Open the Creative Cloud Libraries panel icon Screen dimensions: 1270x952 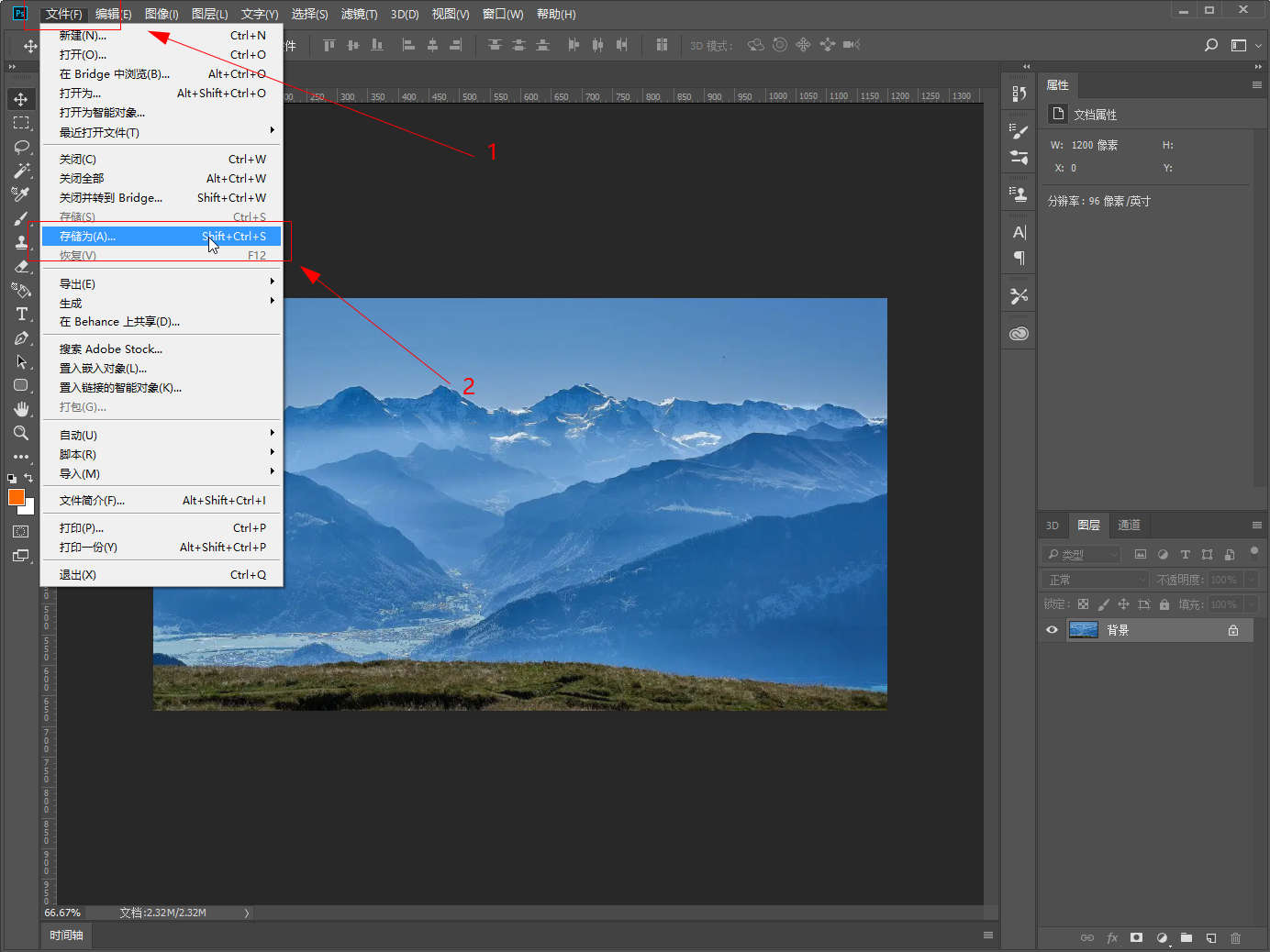pyautogui.click(x=1019, y=334)
